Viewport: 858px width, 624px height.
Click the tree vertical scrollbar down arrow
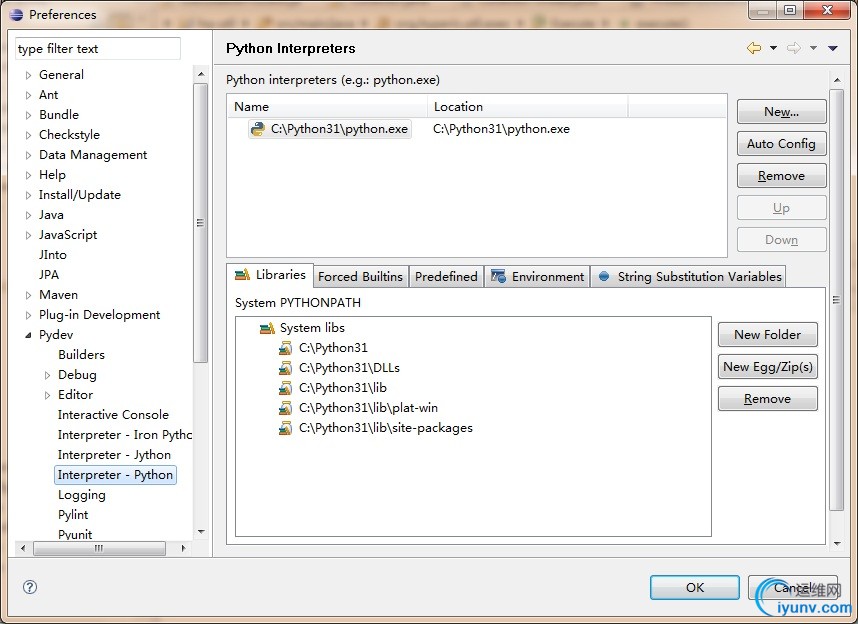coord(201,531)
